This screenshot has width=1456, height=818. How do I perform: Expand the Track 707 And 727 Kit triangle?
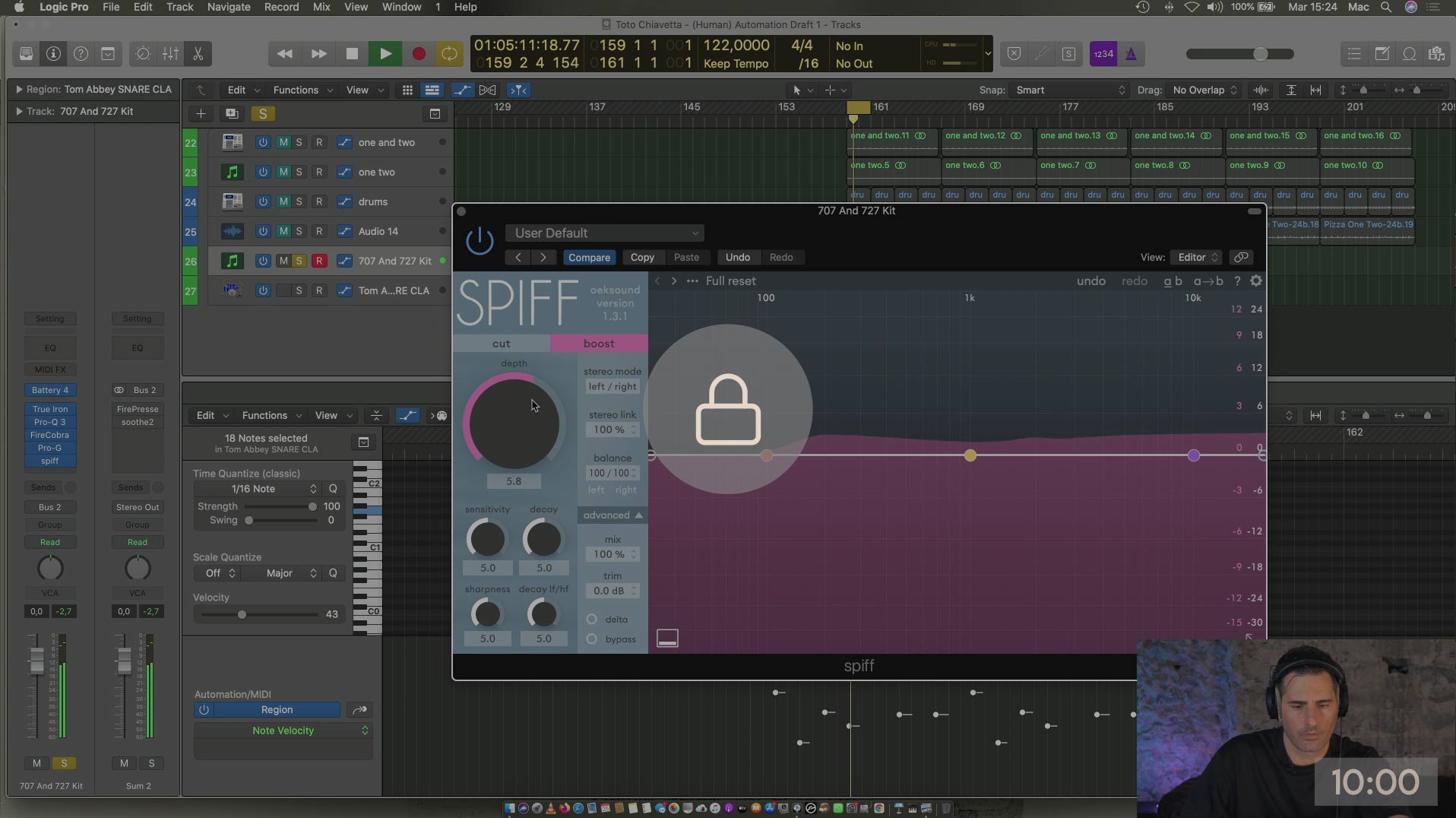pyautogui.click(x=19, y=111)
